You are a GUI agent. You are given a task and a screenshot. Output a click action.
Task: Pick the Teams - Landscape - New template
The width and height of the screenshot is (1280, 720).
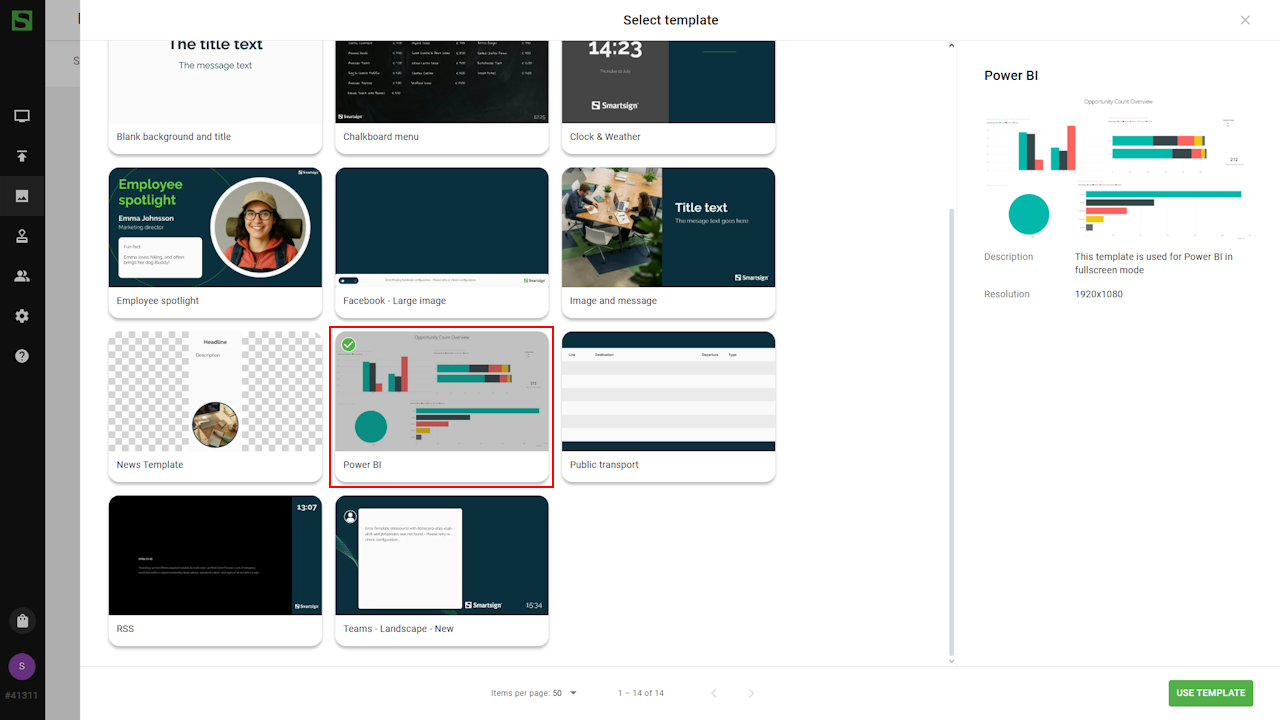441,570
